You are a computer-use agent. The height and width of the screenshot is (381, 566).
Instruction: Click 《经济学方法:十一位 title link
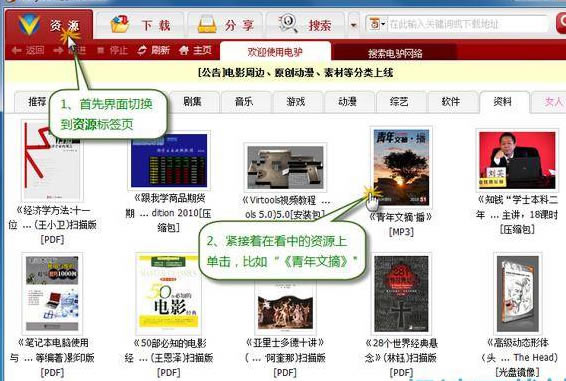pyautogui.click(x=53, y=225)
